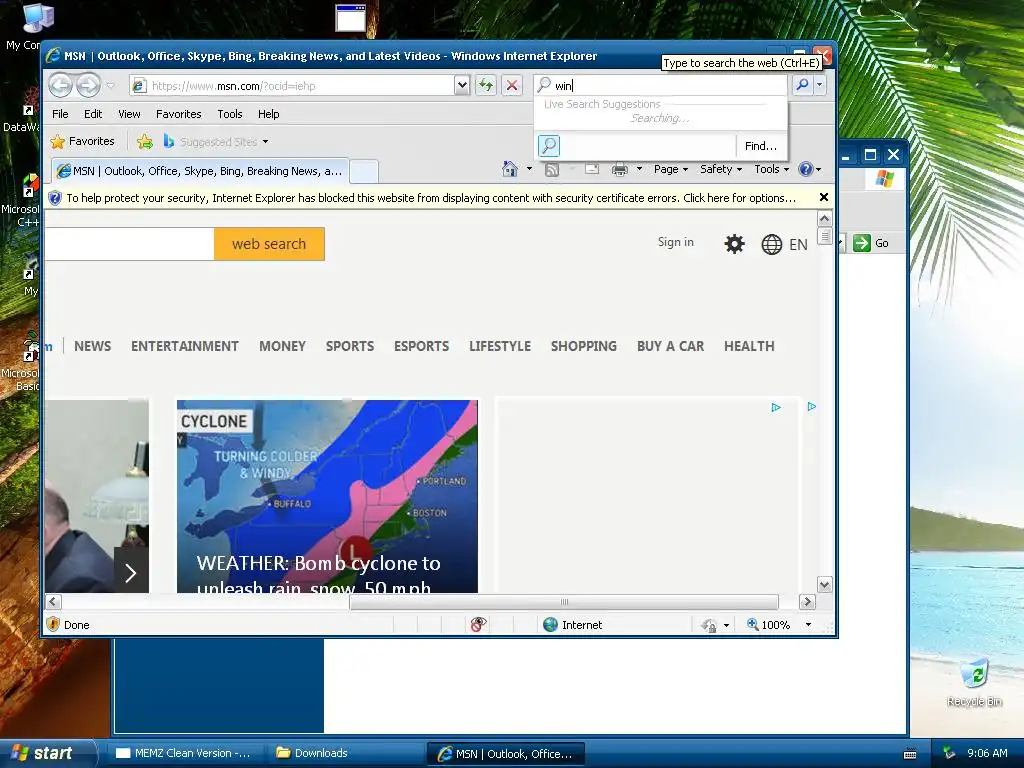Click the Go button in the background window
This screenshot has height=768, width=1024.
click(871, 243)
